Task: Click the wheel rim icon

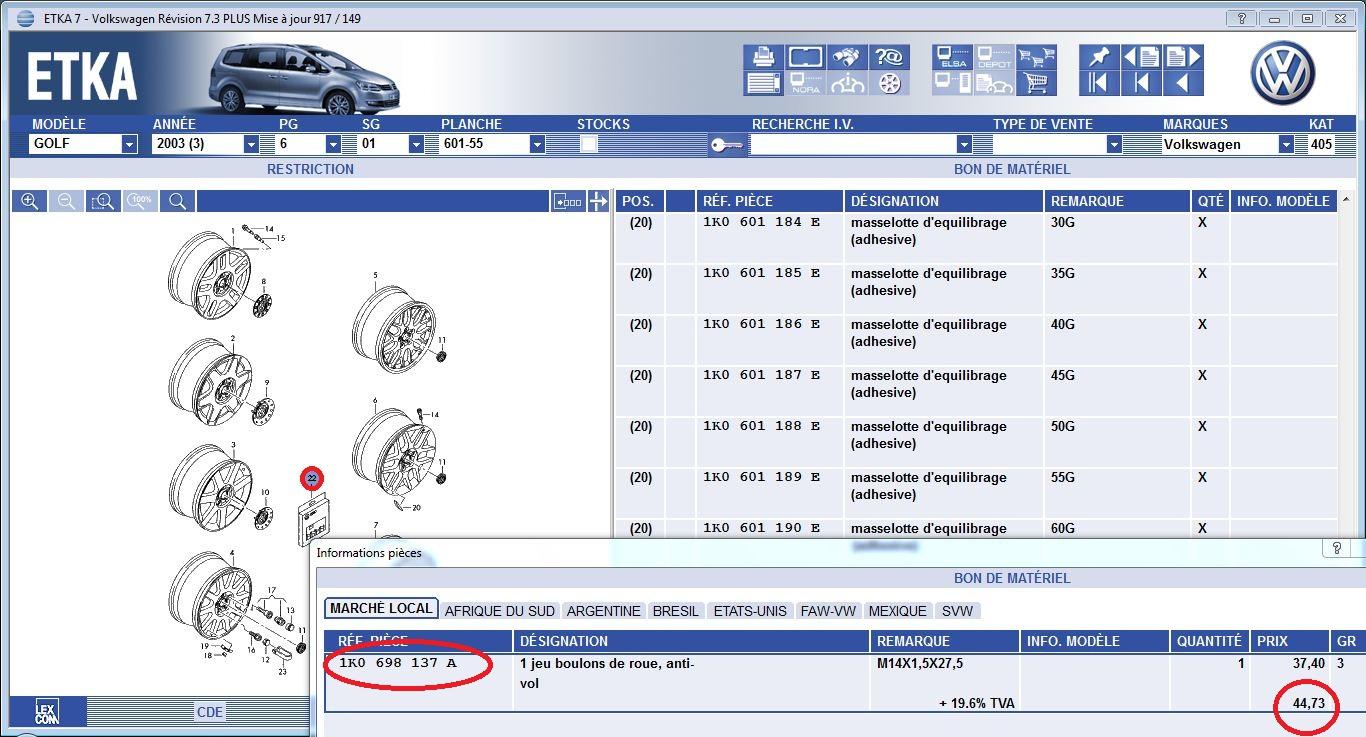Action: coord(889,83)
